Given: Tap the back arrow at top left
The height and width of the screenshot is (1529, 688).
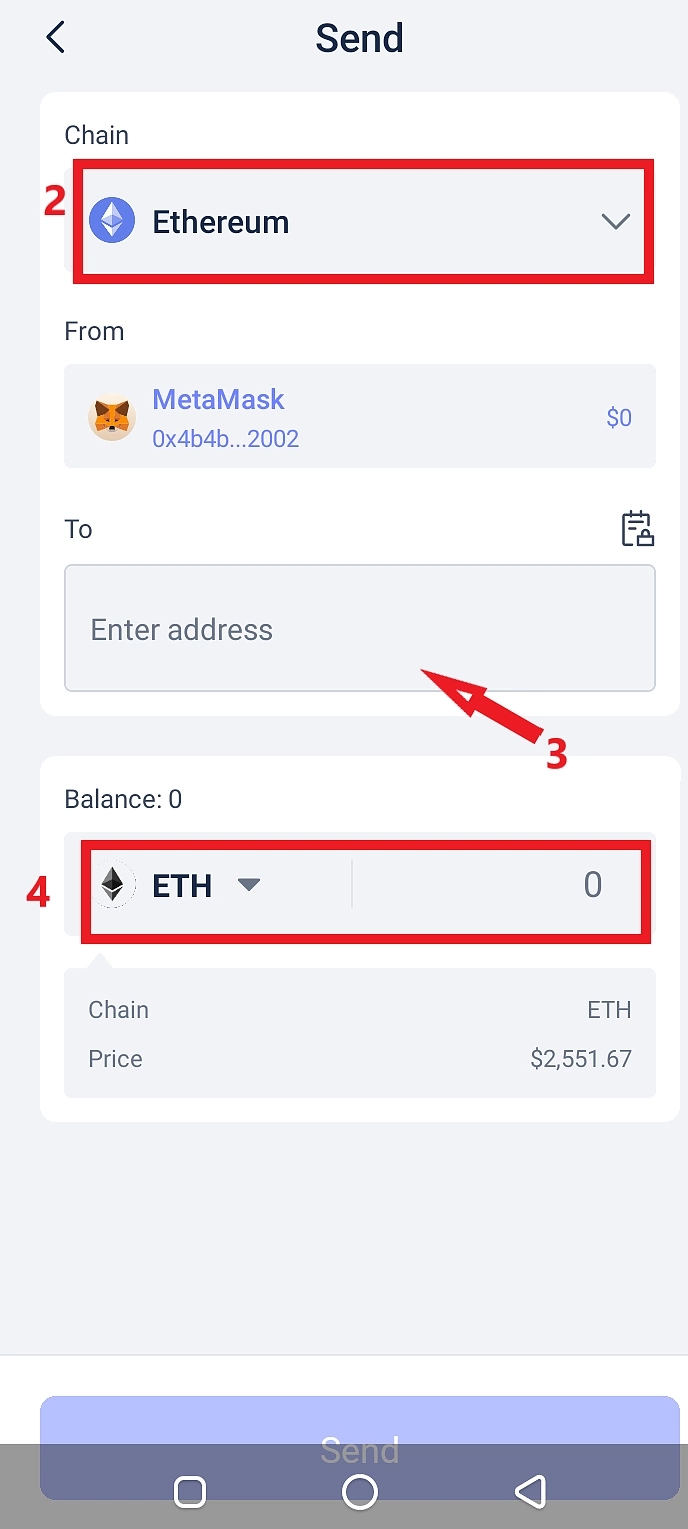Looking at the screenshot, I should 56,38.
